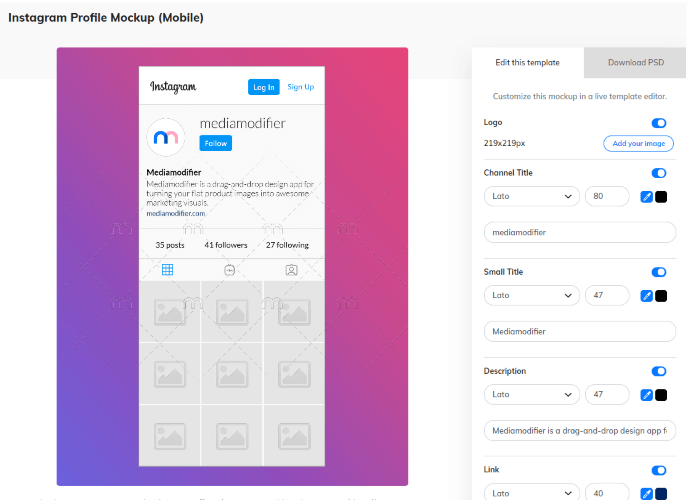This screenshot has height=500, width=688.
Task: Switch to the Download PSD tab
Action: tap(635, 63)
